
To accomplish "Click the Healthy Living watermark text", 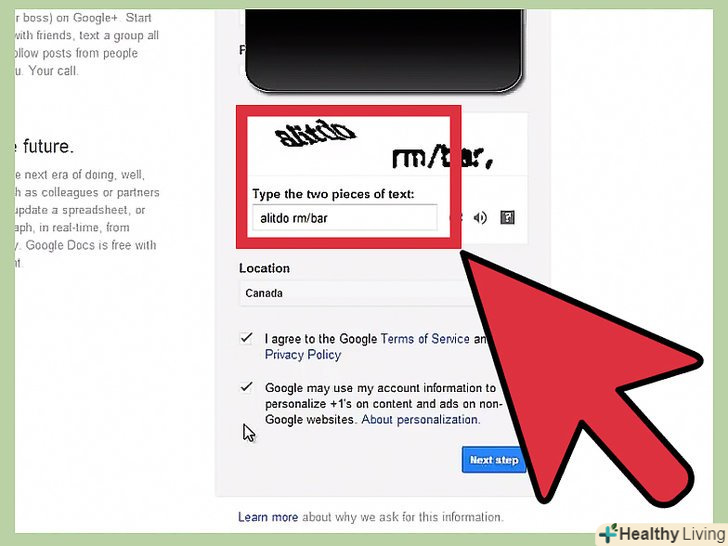I will [672, 534].
